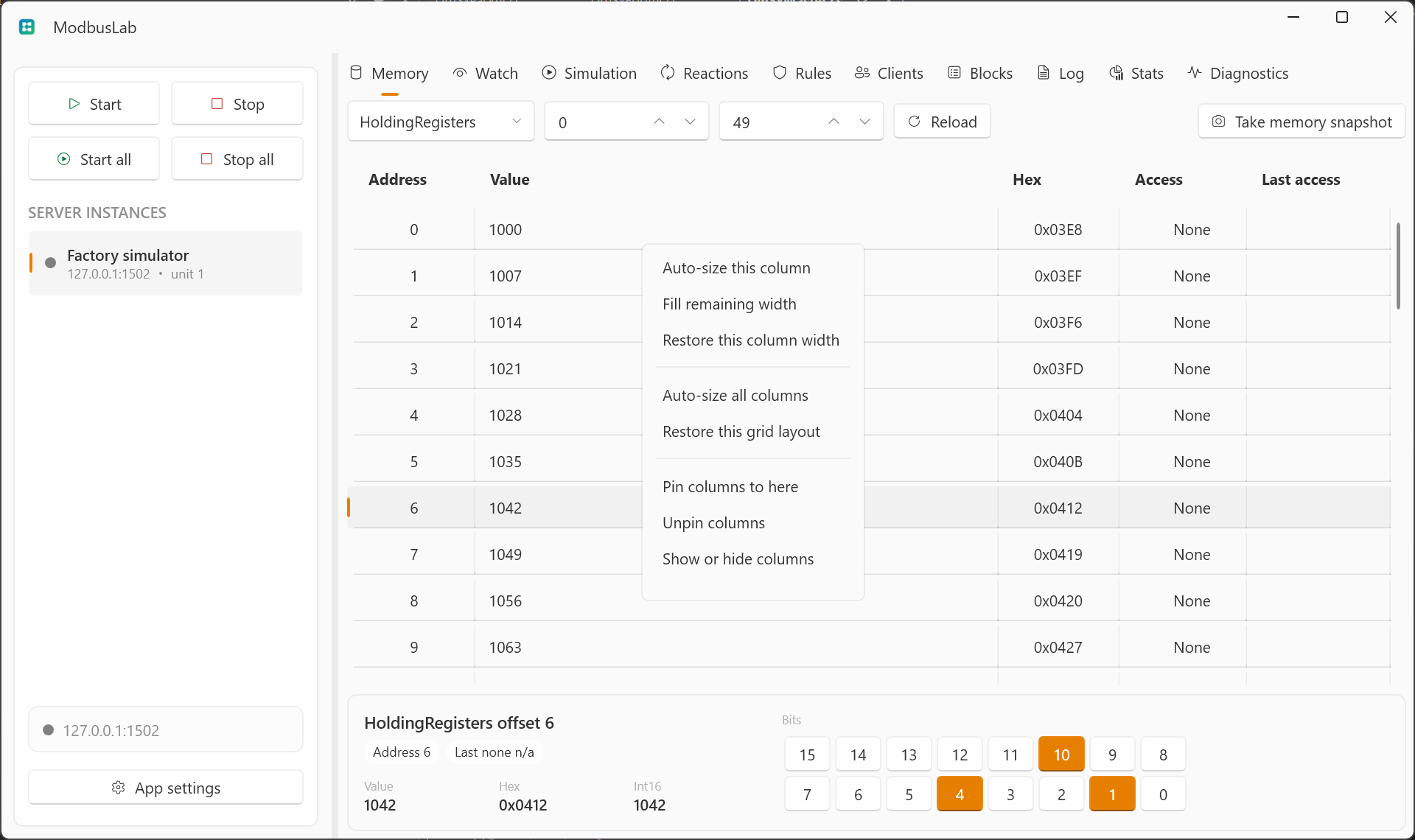1415x840 pixels.
Task: Click hex cell 0x03EF
Action: point(1058,276)
